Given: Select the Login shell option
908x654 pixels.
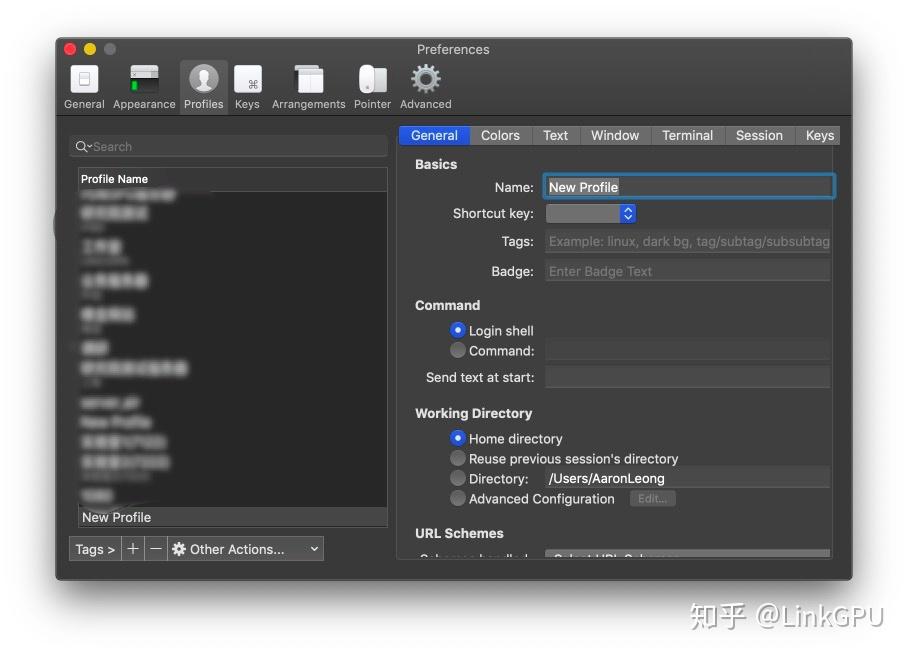Looking at the screenshot, I should point(458,330).
